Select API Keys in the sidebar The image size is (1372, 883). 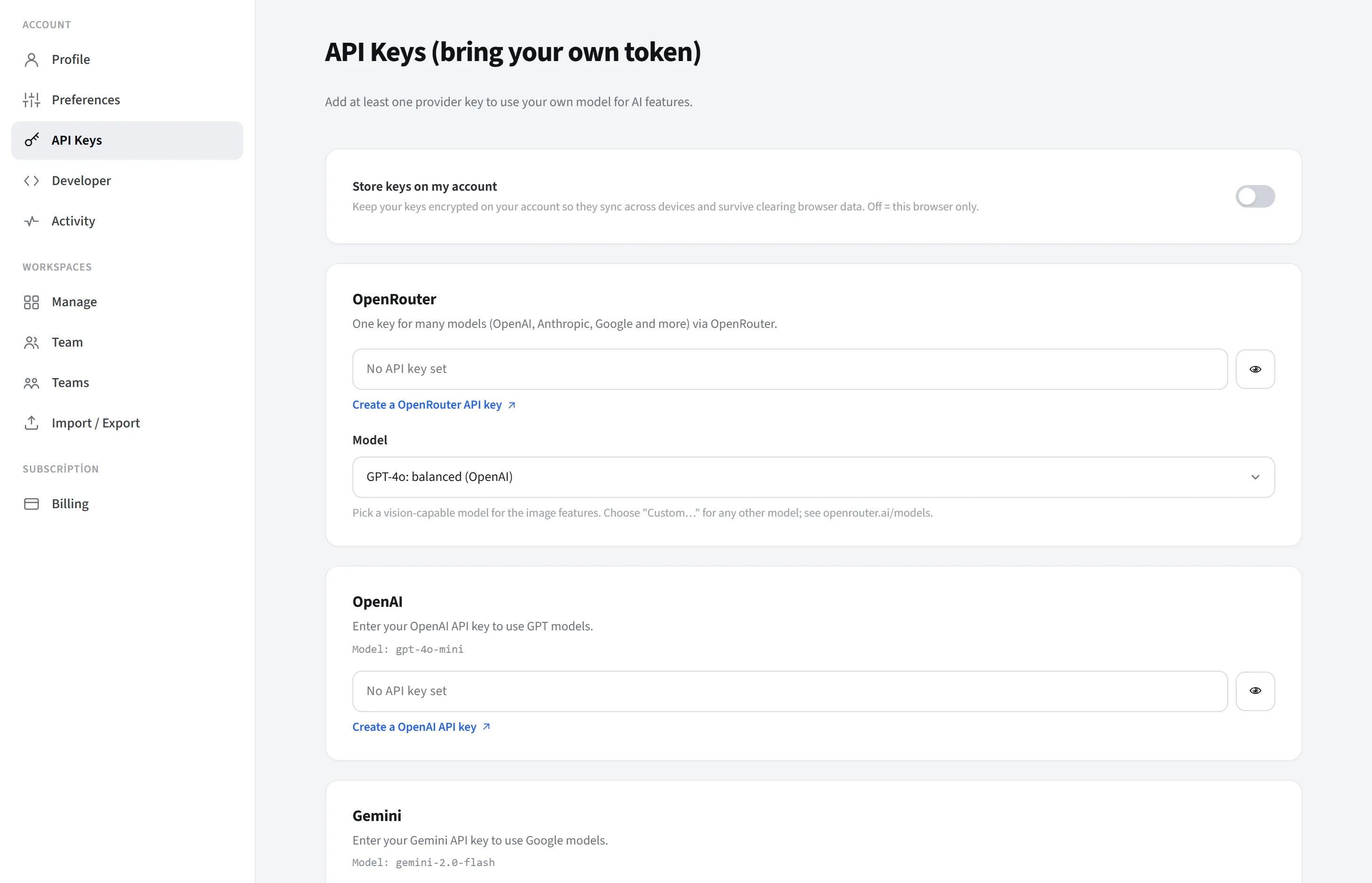coord(127,140)
